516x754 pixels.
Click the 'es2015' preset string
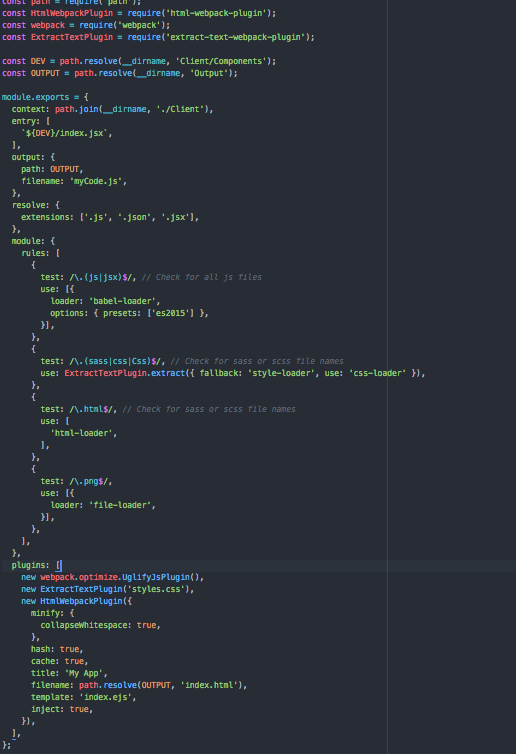[173, 313]
